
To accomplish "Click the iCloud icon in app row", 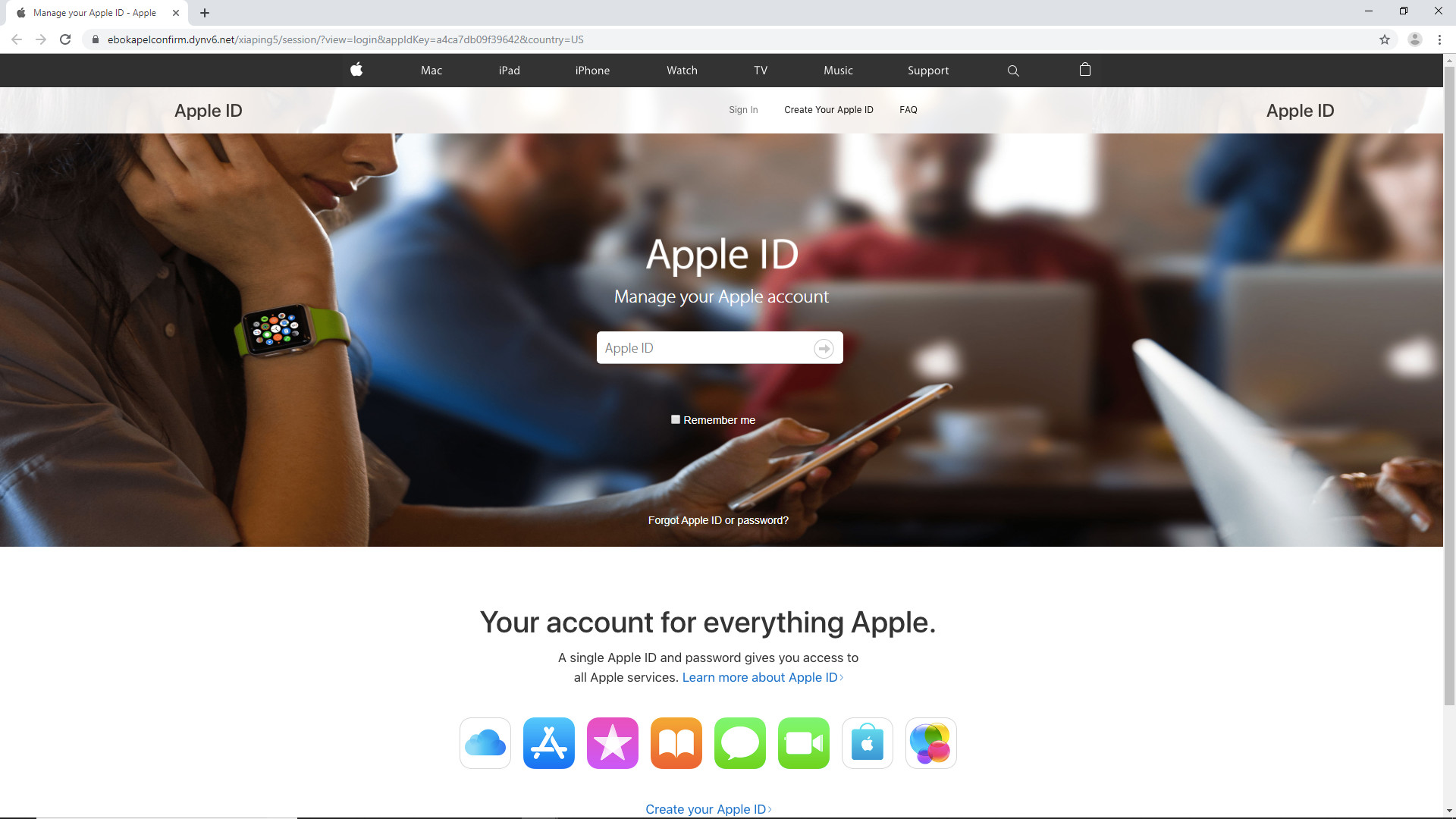I will click(x=484, y=742).
